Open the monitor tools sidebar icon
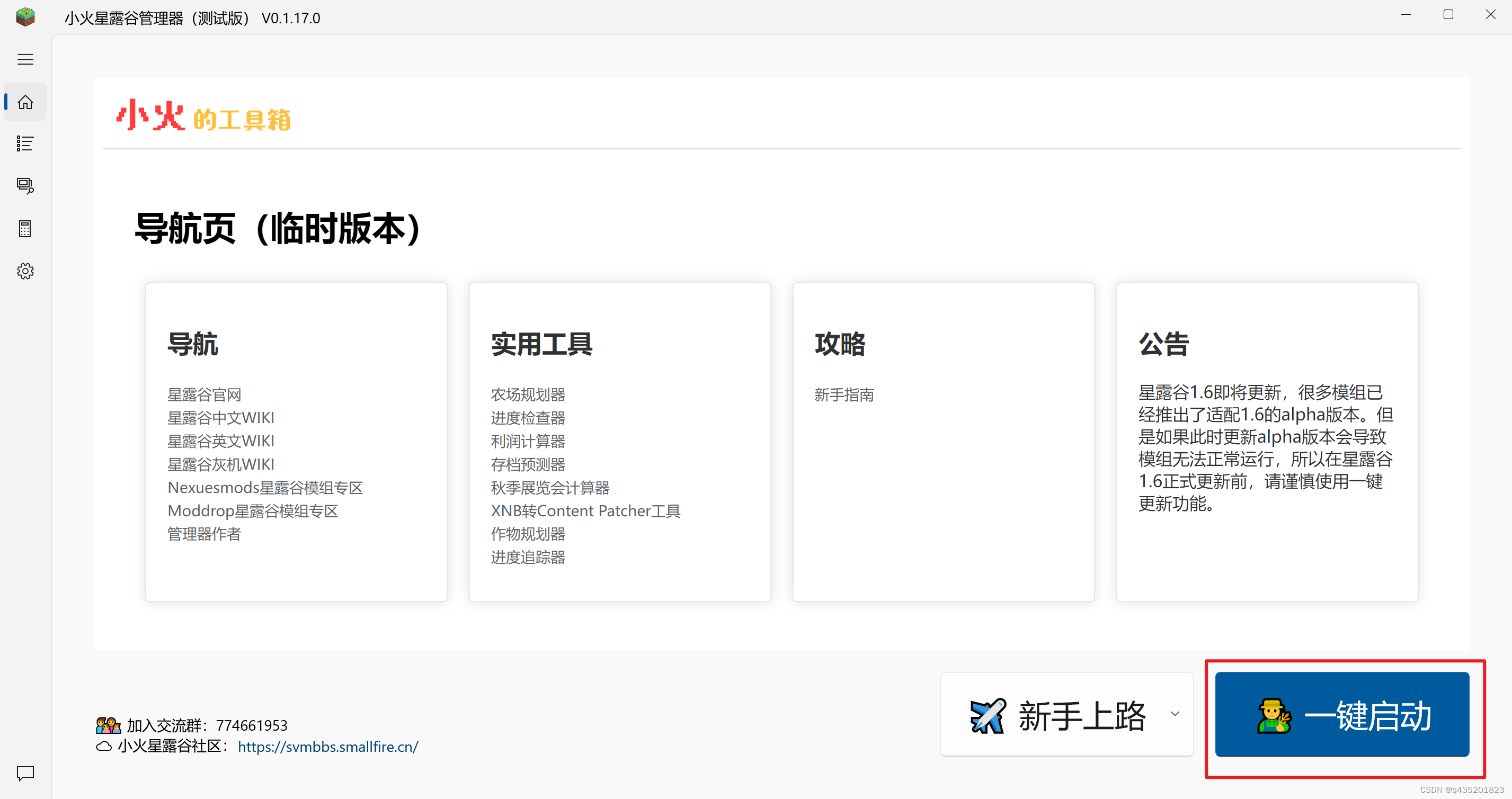The image size is (1512, 799). (x=25, y=186)
